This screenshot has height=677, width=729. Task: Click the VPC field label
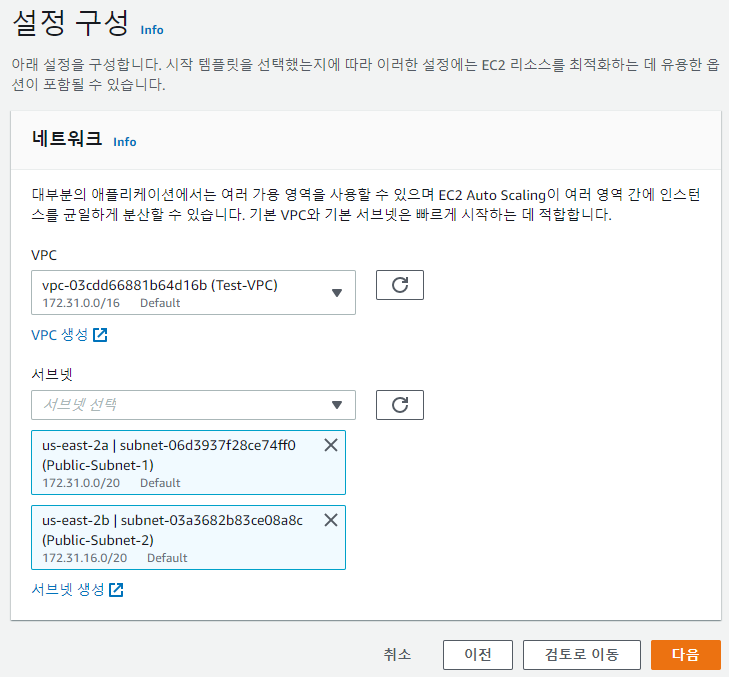click(44, 255)
